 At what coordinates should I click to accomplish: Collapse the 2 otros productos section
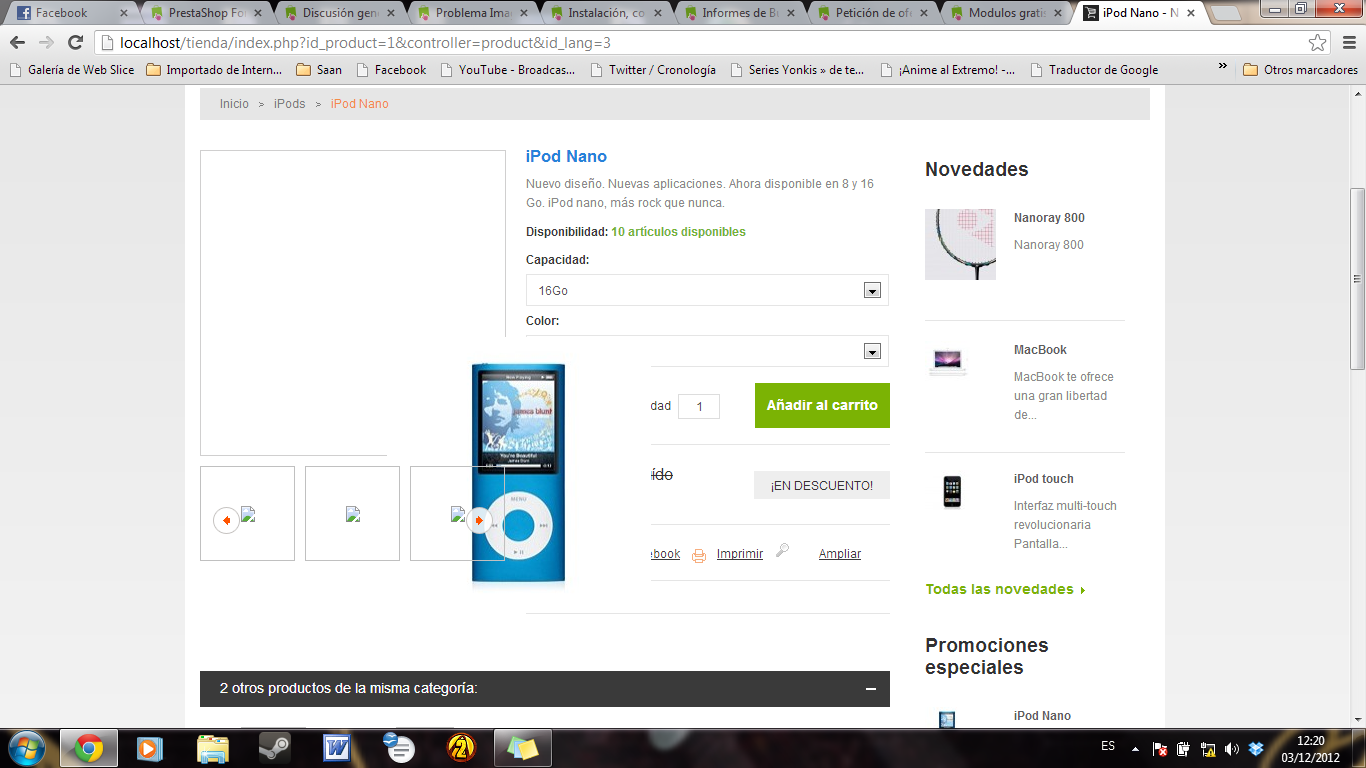tap(871, 689)
